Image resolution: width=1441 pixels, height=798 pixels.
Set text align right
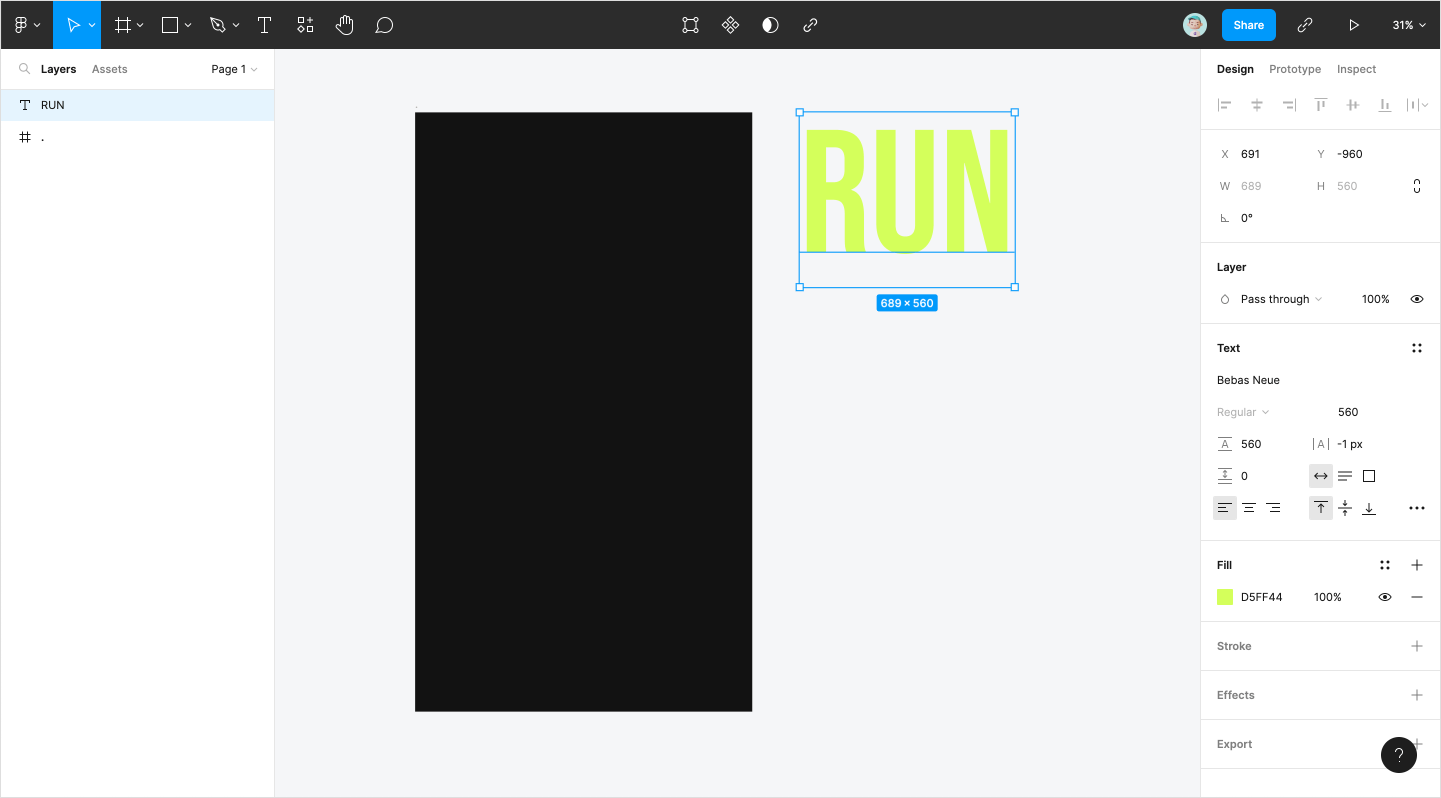tap(1273, 508)
